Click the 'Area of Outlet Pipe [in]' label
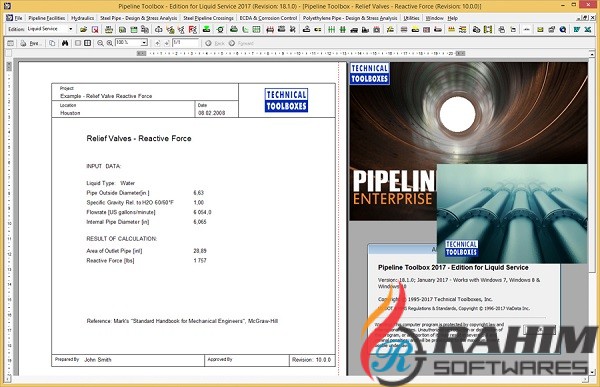Screen dimensions: 600x387 click(114, 251)
